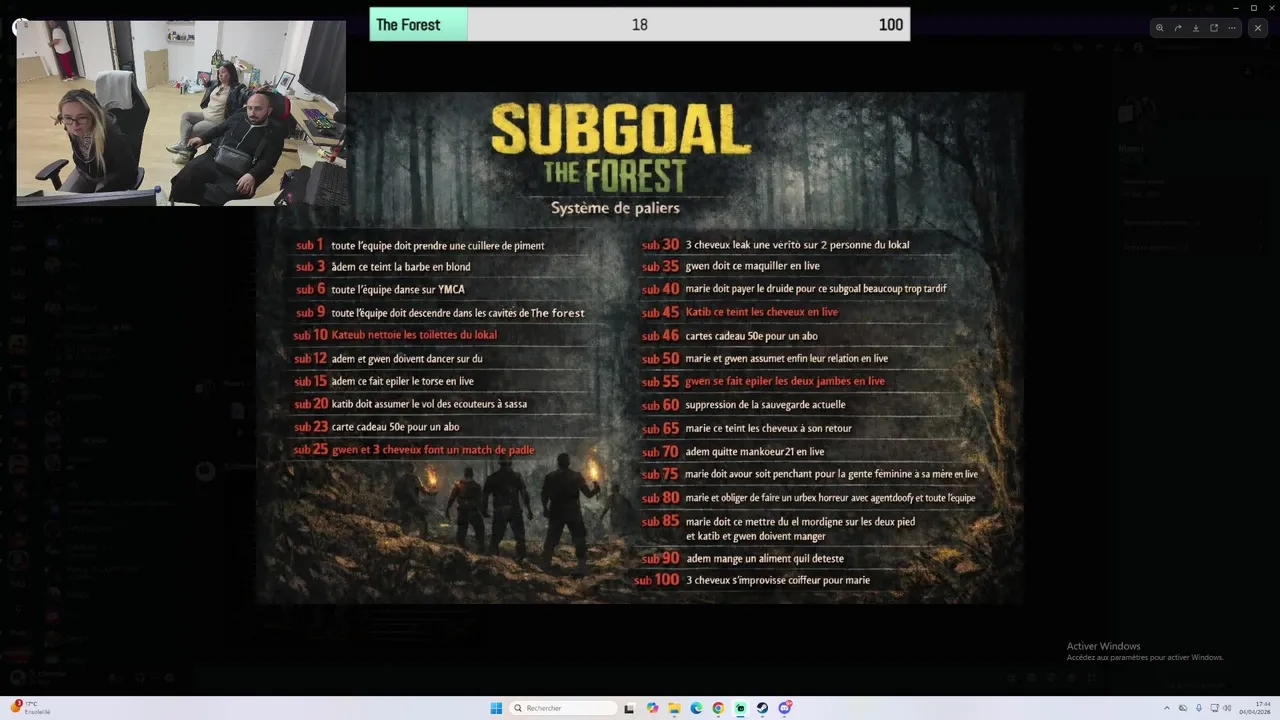The width and height of the screenshot is (1280, 720).
Task: Click 'sub 6 toute l'équipe danse sur YMCA'
Action: tap(380, 289)
